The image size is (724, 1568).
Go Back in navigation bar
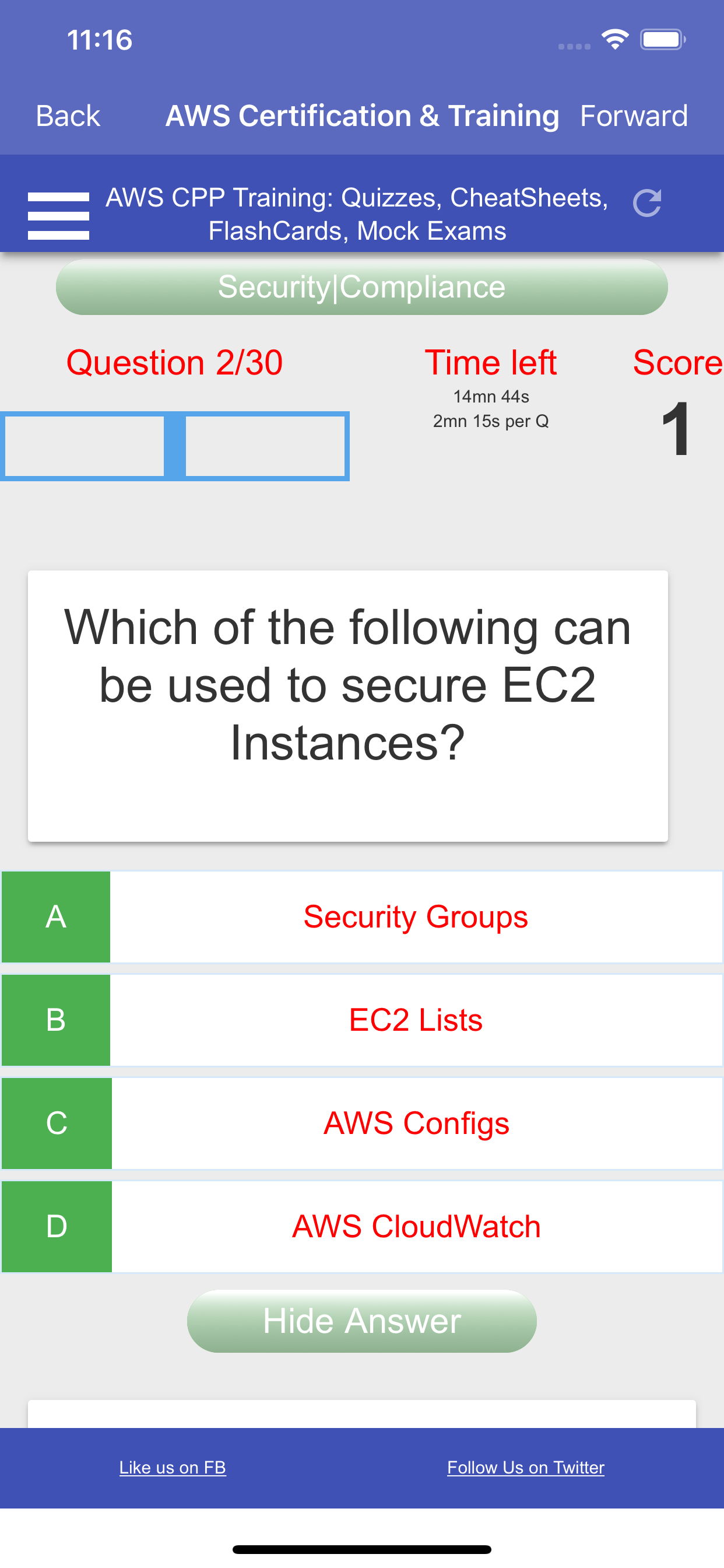pyautogui.click(x=68, y=116)
